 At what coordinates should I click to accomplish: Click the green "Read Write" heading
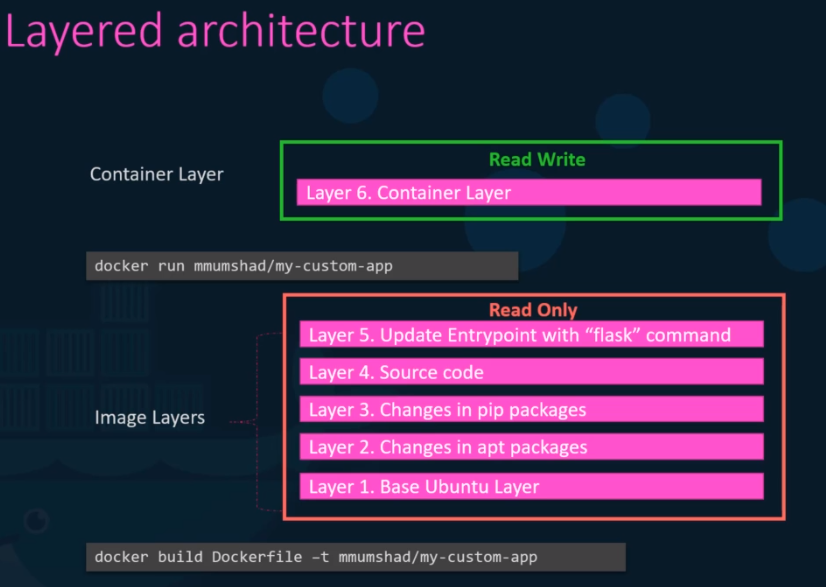point(537,159)
